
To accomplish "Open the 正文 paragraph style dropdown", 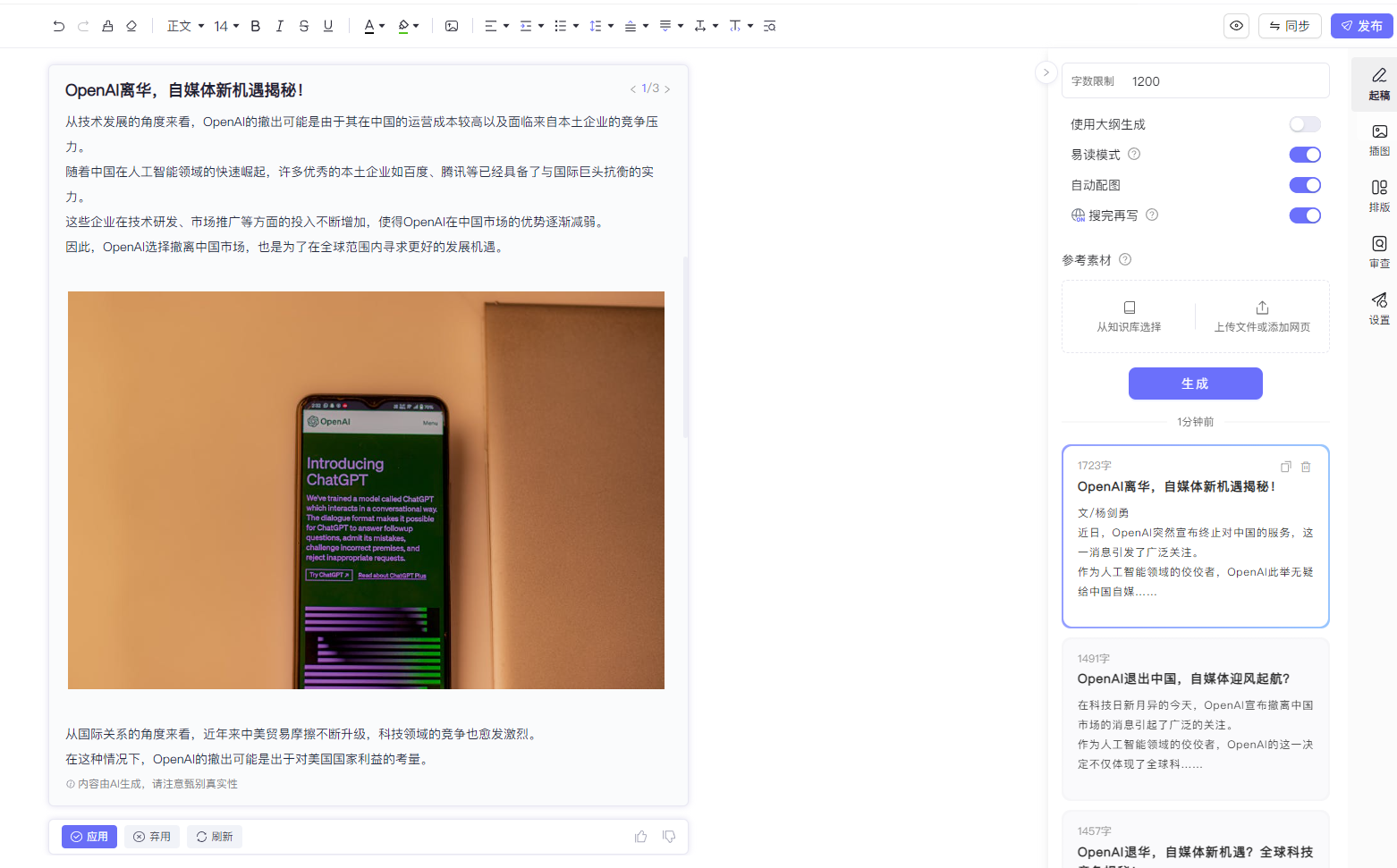I will pos(185,26).
